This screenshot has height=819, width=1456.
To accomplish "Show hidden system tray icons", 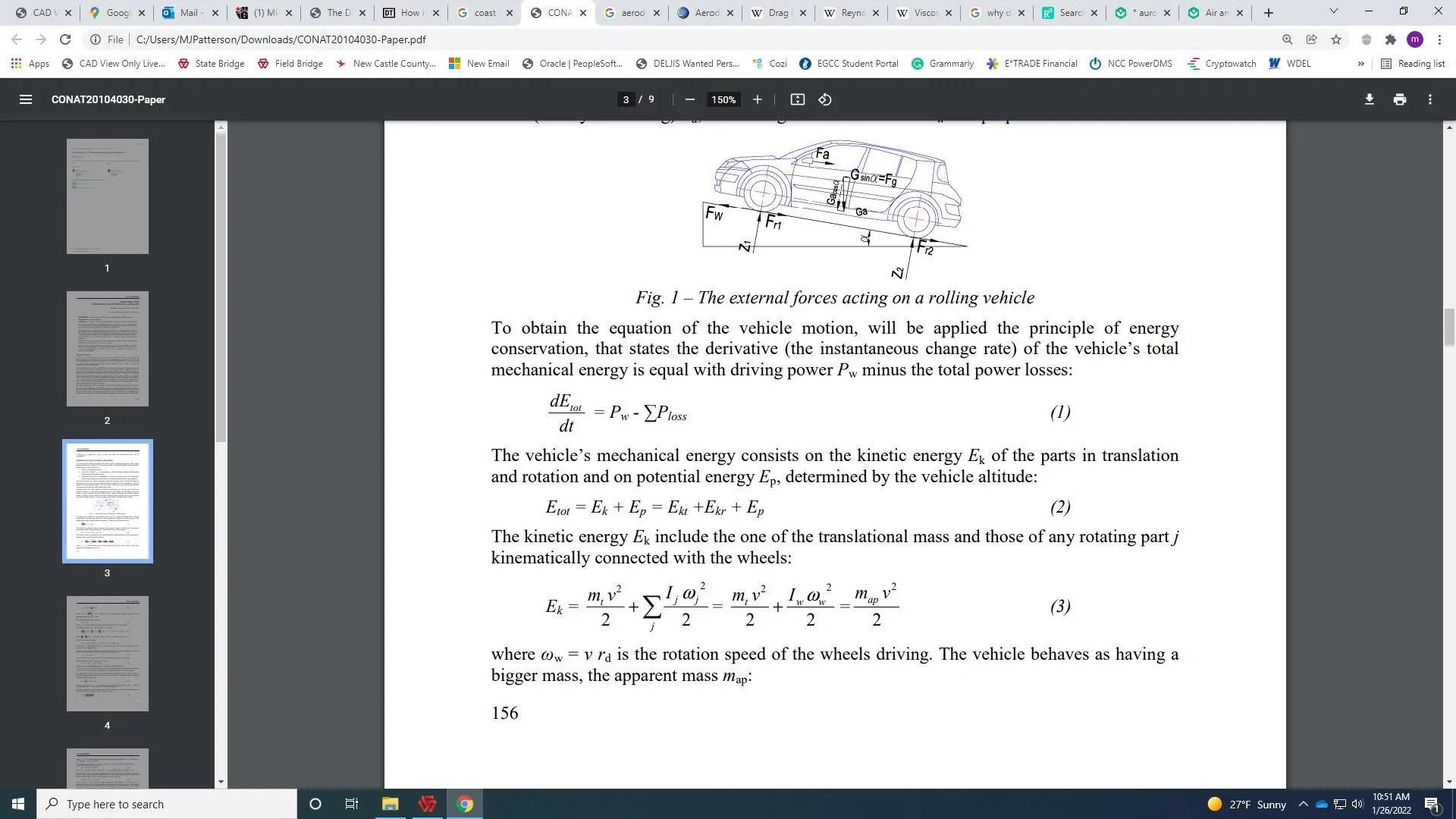I will pyautogui.click(x=1303, y=804).
